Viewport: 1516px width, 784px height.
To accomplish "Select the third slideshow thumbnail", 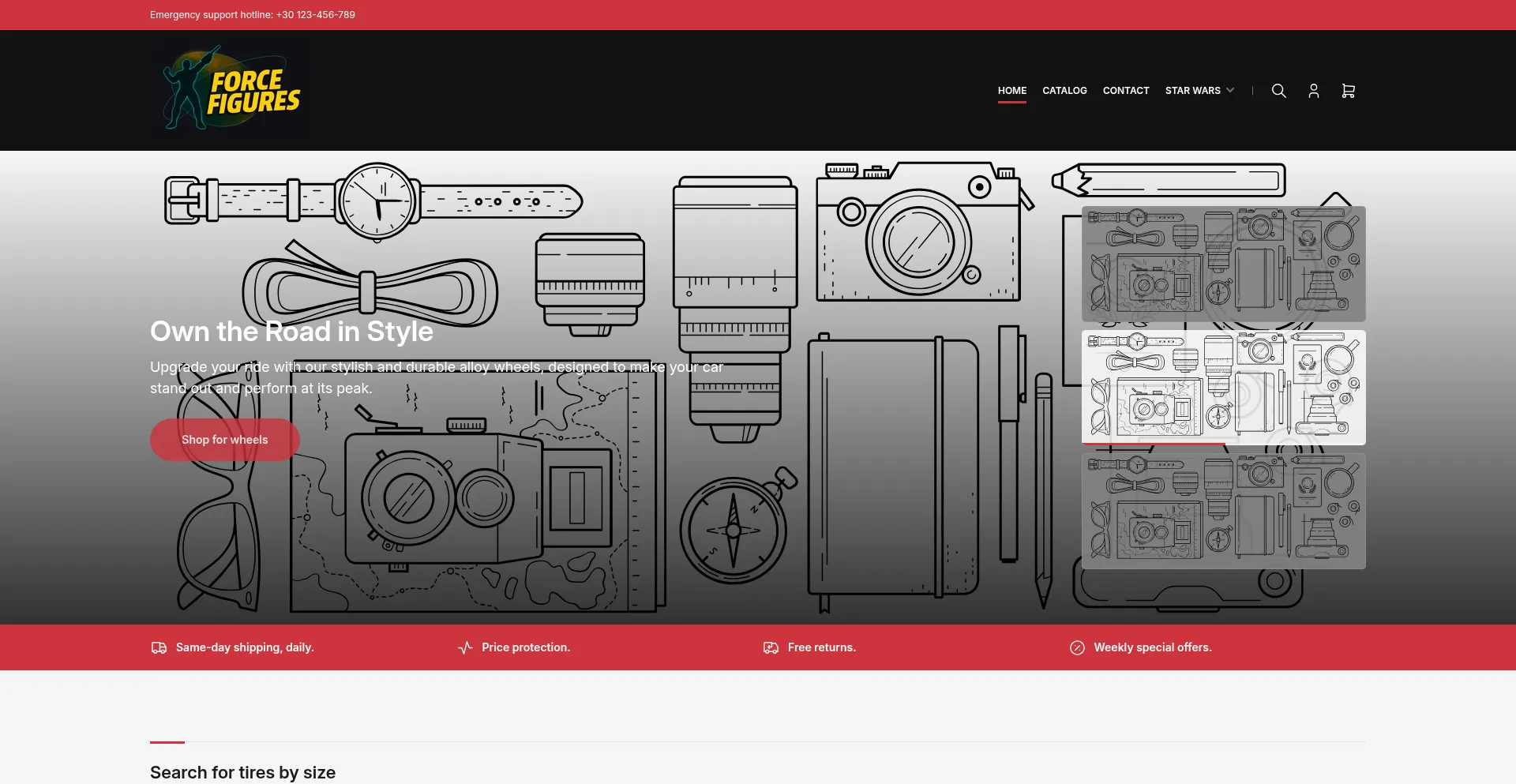I will (1223, 511).
